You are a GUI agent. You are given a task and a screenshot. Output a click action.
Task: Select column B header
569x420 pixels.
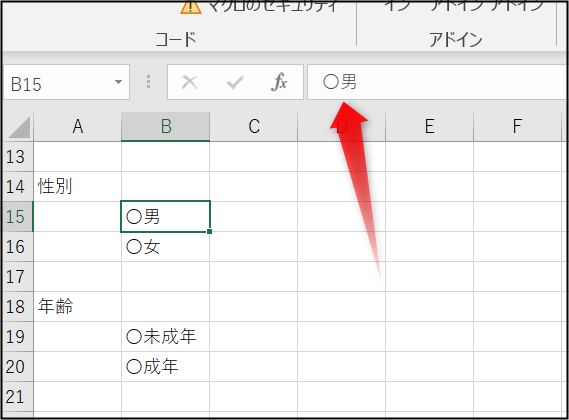tap(165, 127)
